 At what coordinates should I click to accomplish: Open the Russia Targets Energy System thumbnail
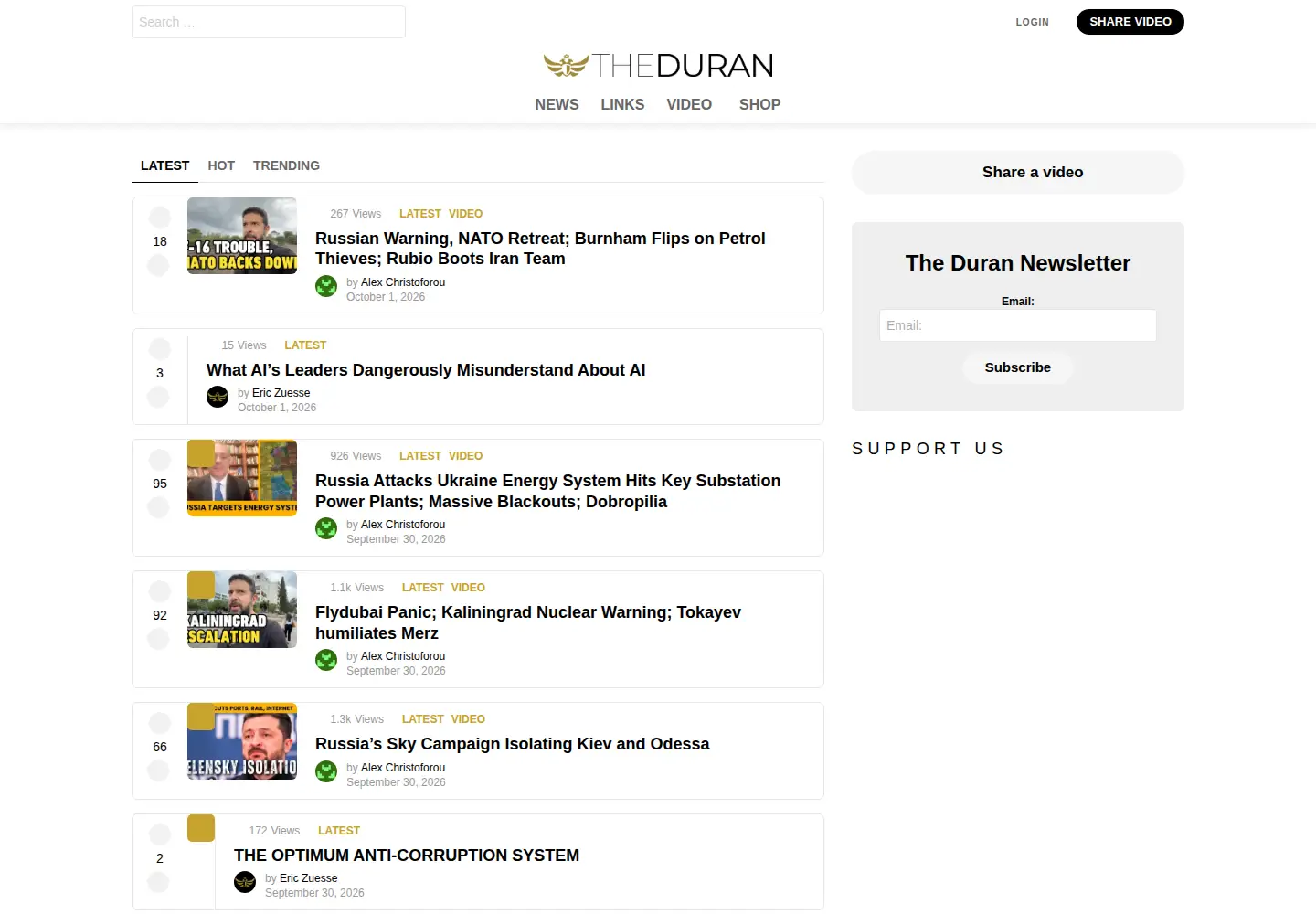pos(242,478)
